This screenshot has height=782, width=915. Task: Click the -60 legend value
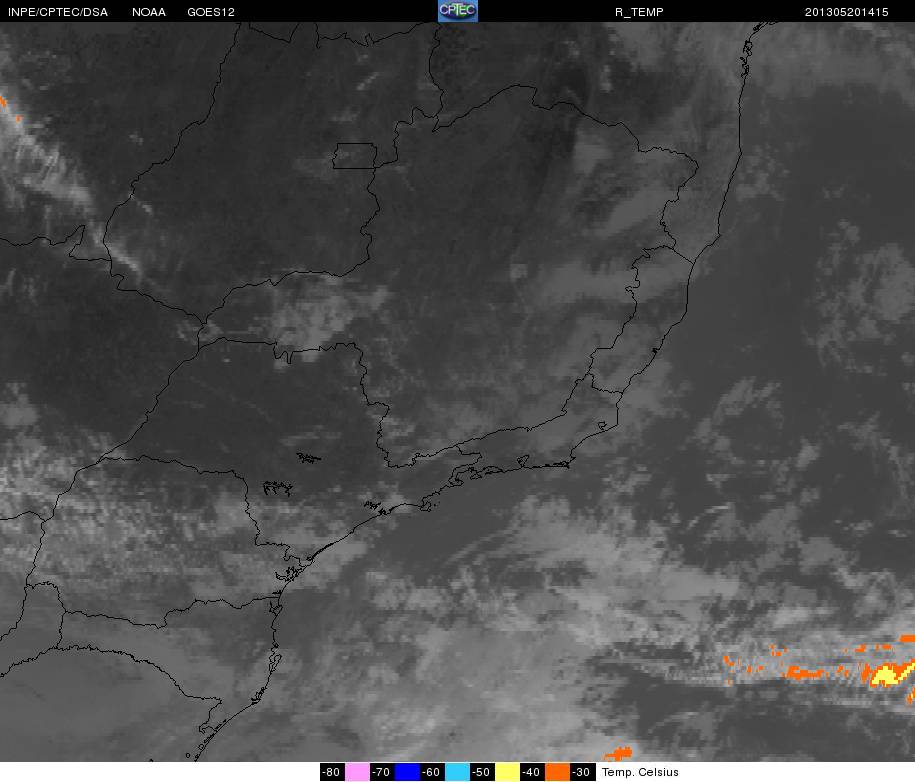[x=432, y=772]
